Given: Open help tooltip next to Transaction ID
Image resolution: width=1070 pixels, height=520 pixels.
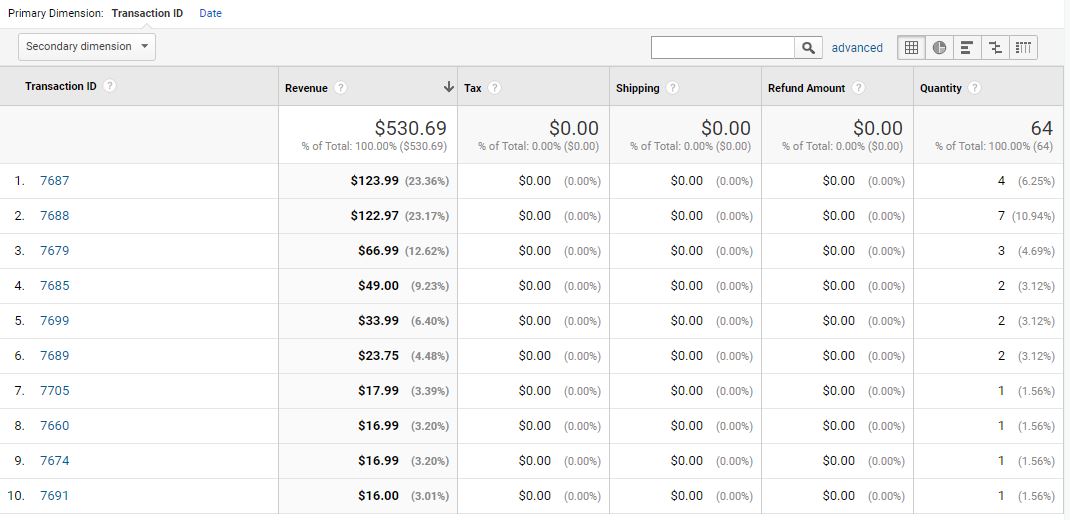Looking at the screenshot, I should click(109, 86).
